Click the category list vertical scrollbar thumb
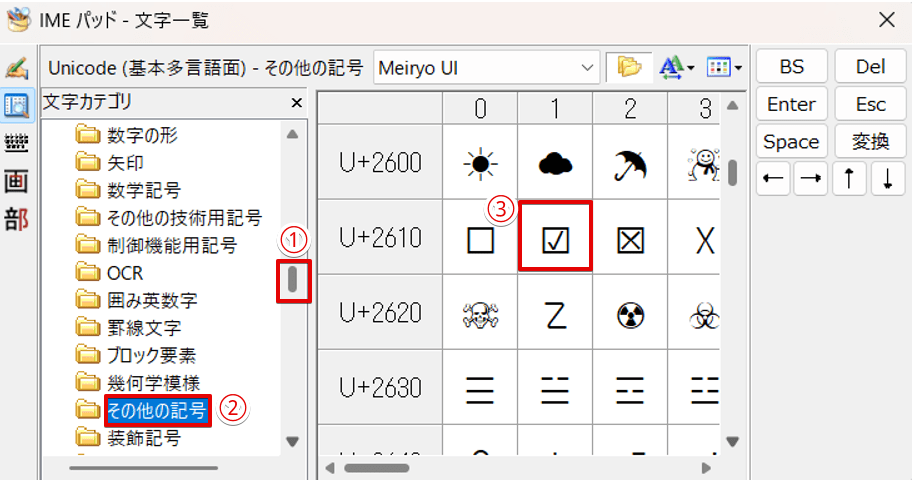Image resolution: width=922 pixels, height=482 pixels. click(293, 278)
